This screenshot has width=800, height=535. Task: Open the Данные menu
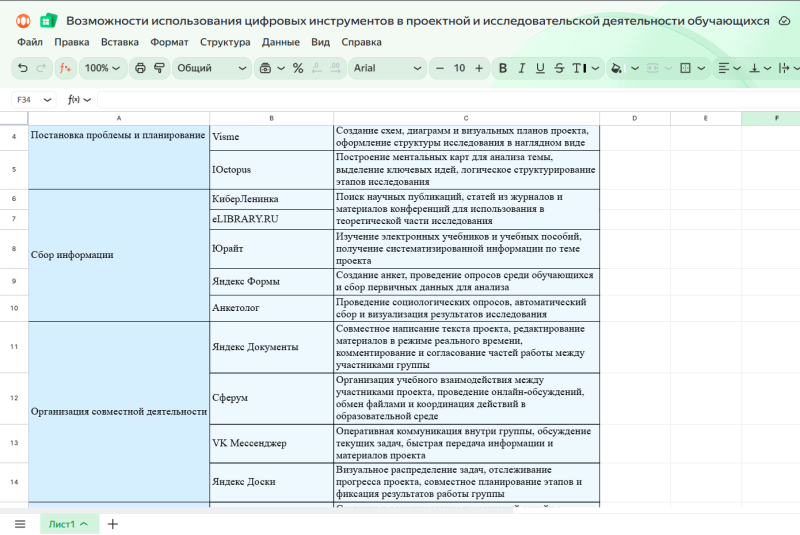click(281, 42)
